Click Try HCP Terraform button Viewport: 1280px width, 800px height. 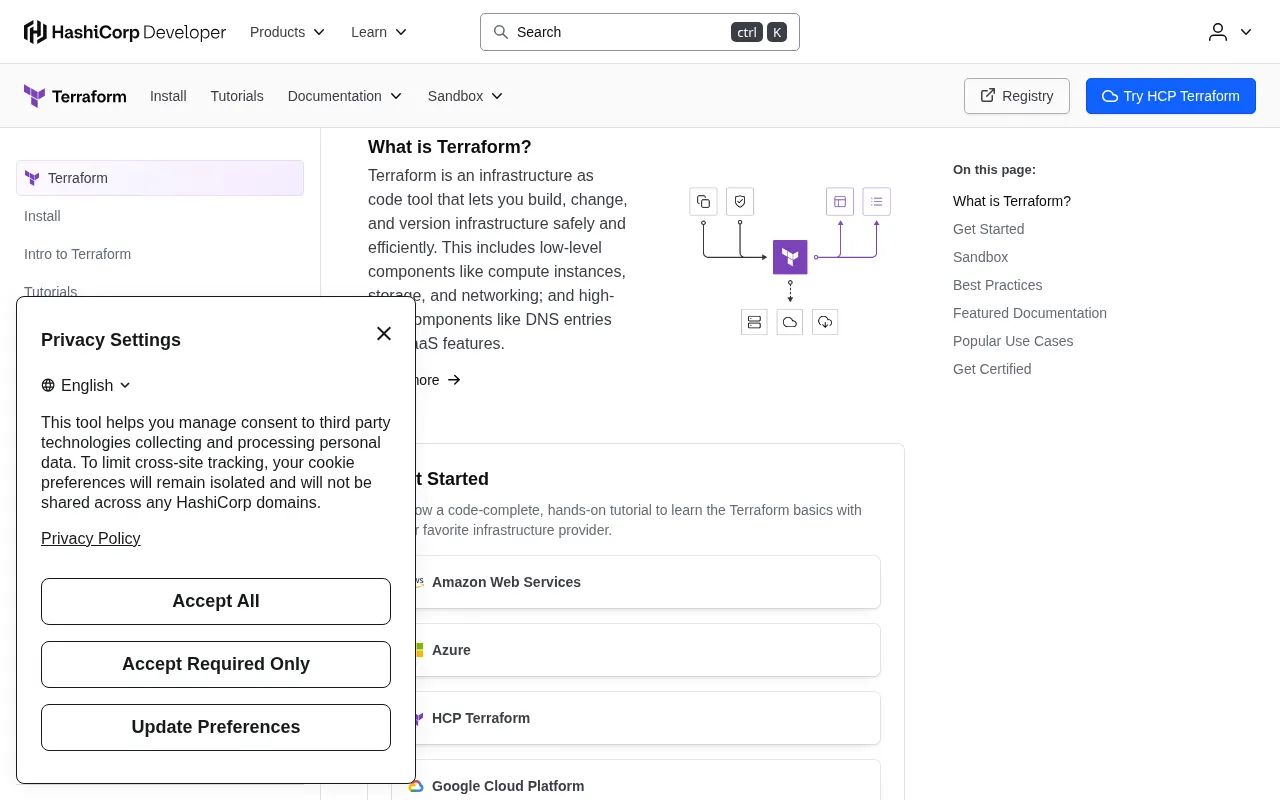point(1171,96)
